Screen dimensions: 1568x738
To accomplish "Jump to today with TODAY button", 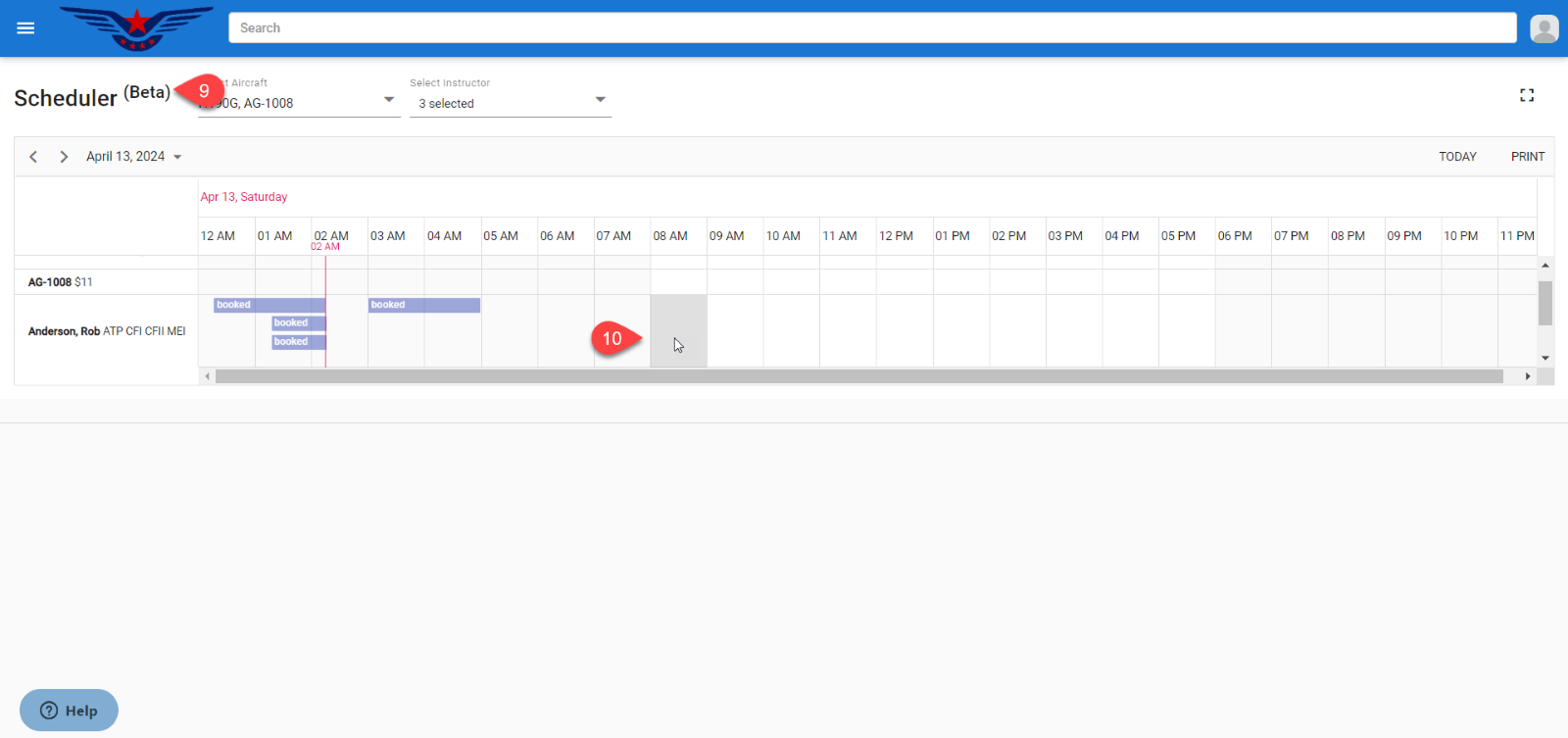I will click(x=1456, y=157).
